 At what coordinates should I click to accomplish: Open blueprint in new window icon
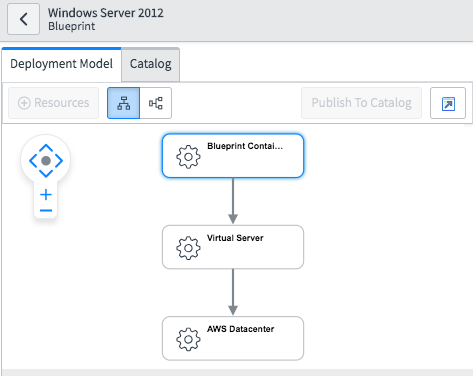point(448,103)
